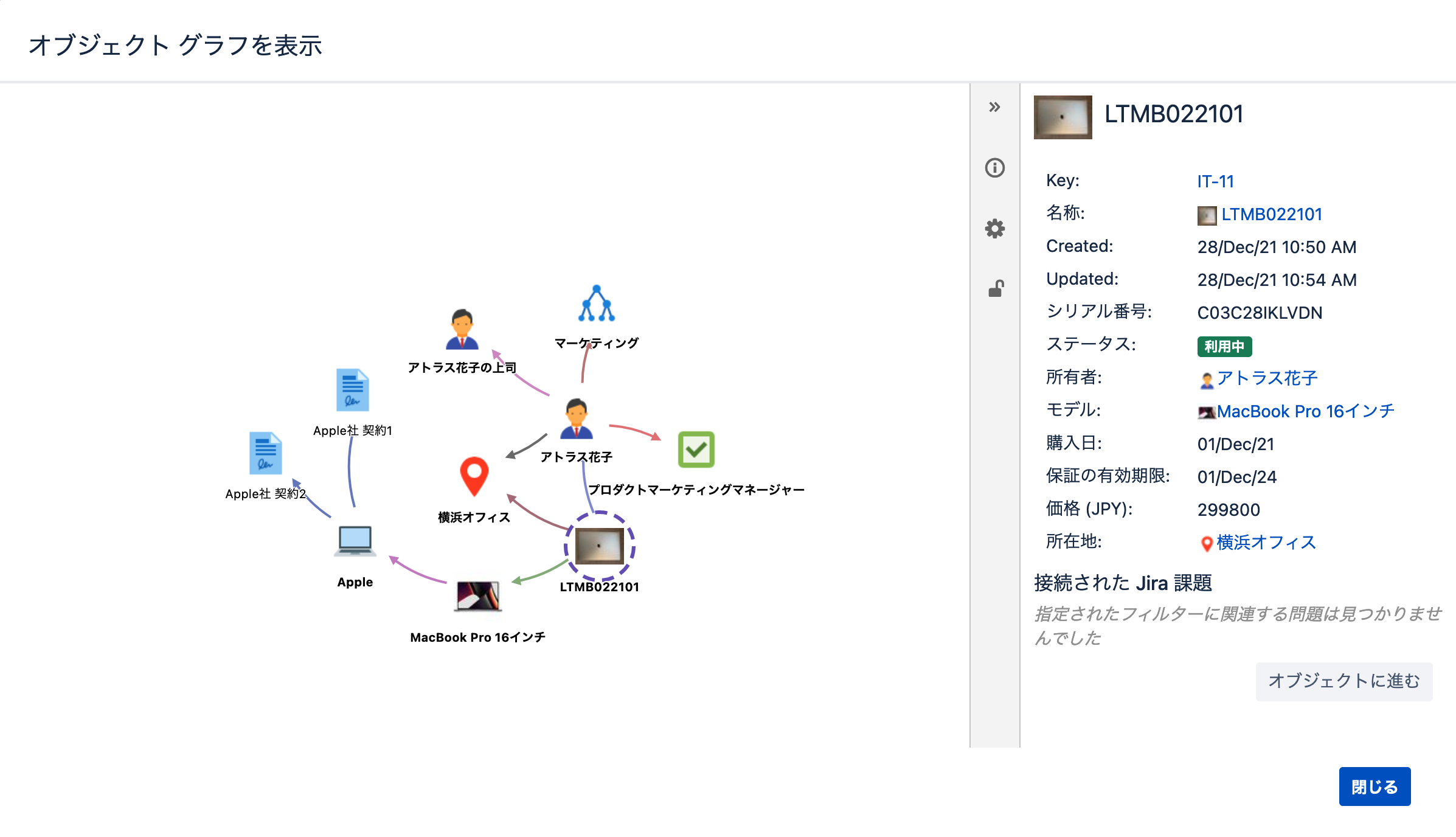Click the LTMB022101 header thumbnail image

pos(1063,117)
